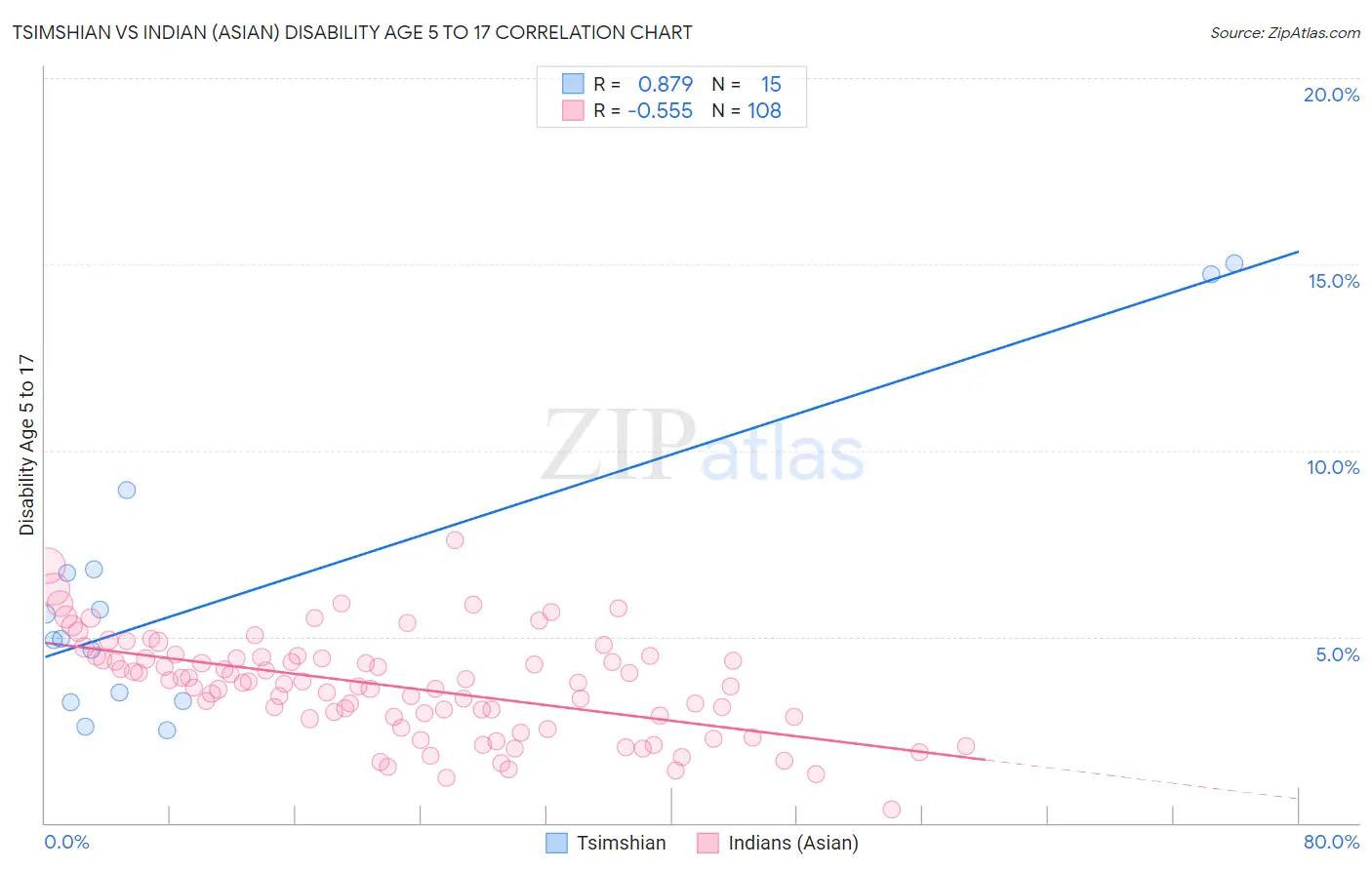
Task: Click the 10.0% y-axis label
Action: pos(1333,467)
